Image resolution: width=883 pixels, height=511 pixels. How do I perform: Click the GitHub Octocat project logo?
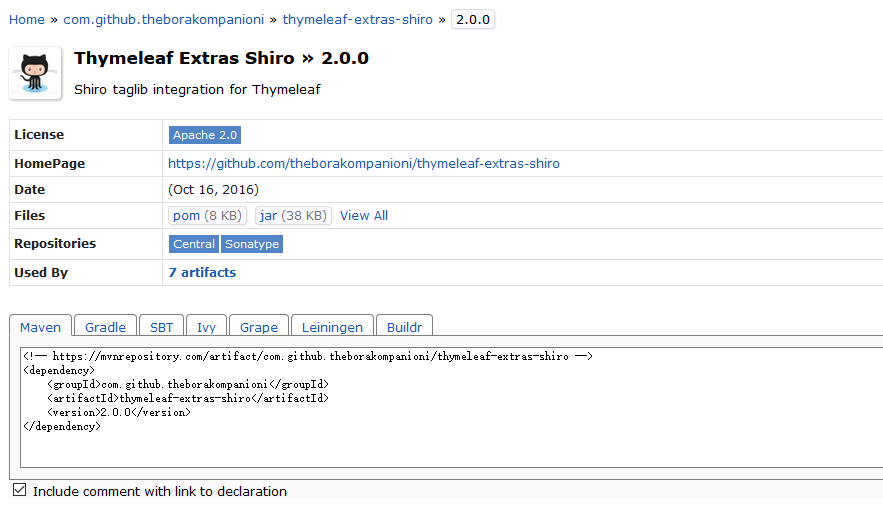[x=35, y=73]
